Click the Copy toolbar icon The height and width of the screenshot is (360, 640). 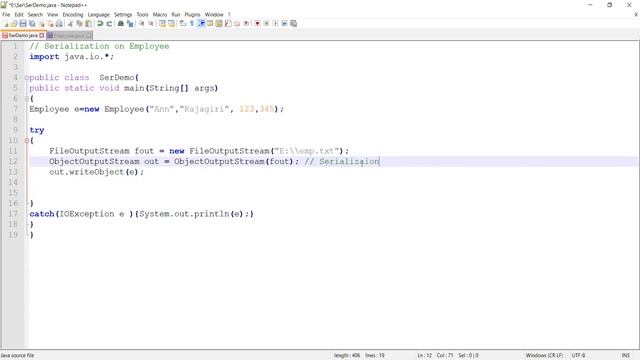[79, 24]
